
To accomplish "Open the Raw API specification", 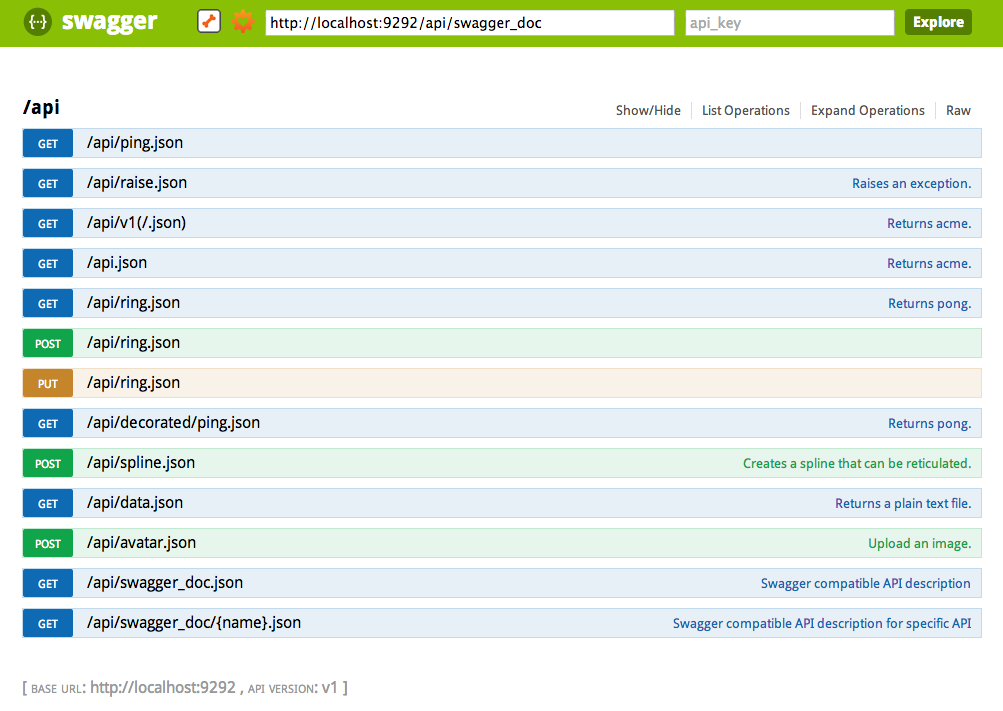I will click(x=957, y=110).
